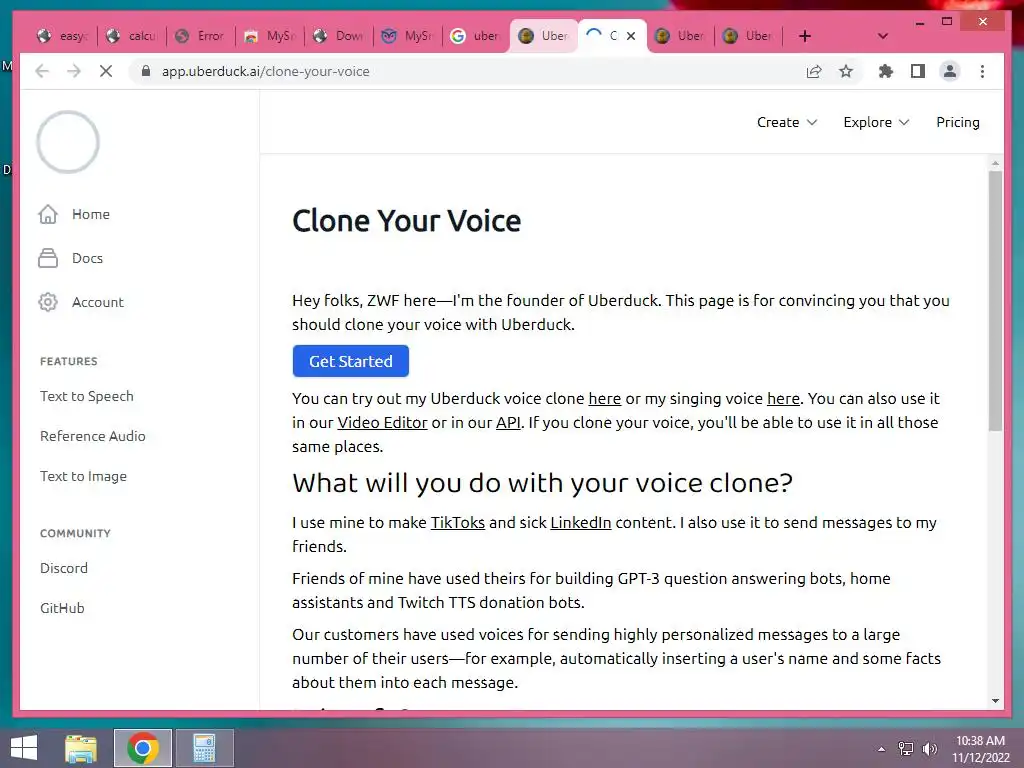Bookmark this page with the star icon
Viewport: 1024px width, 768px height.
tap(846, 71)
